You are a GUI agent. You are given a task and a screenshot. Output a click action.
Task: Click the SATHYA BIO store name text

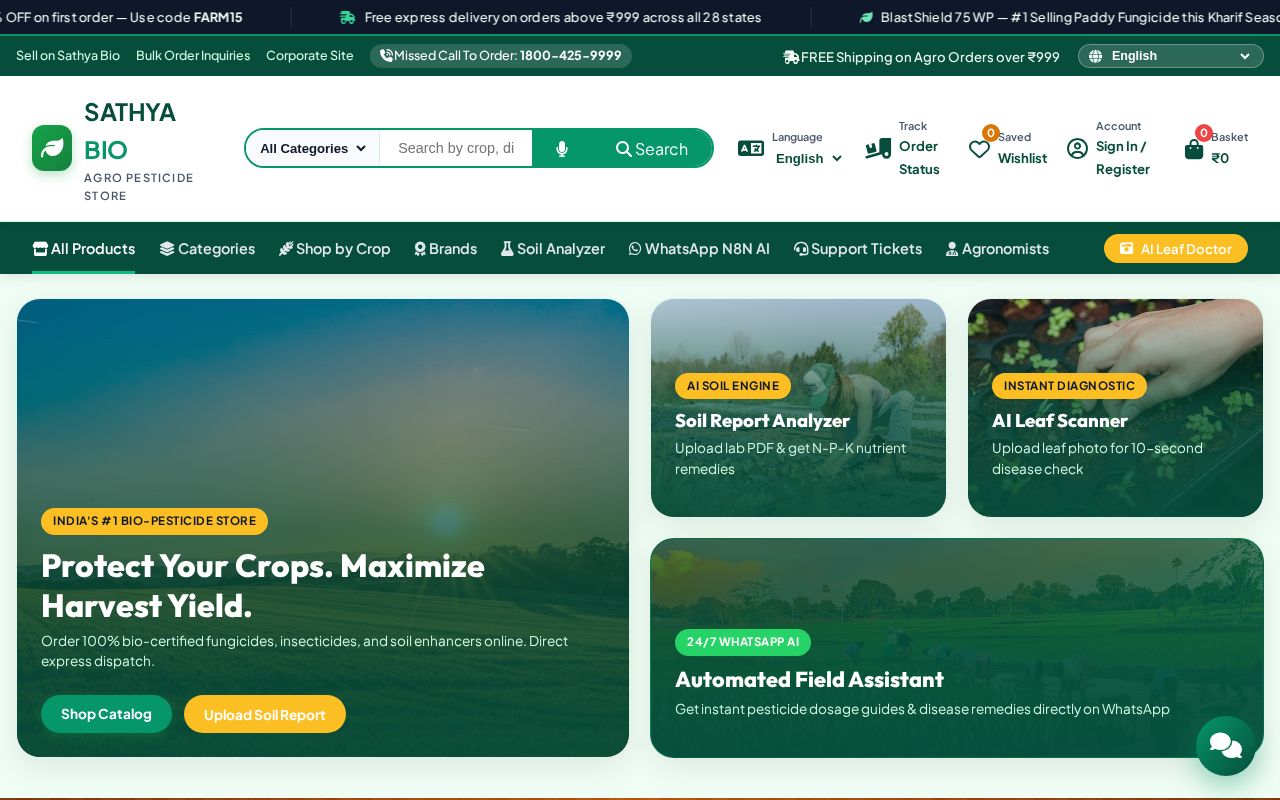[x=130, y=130]
